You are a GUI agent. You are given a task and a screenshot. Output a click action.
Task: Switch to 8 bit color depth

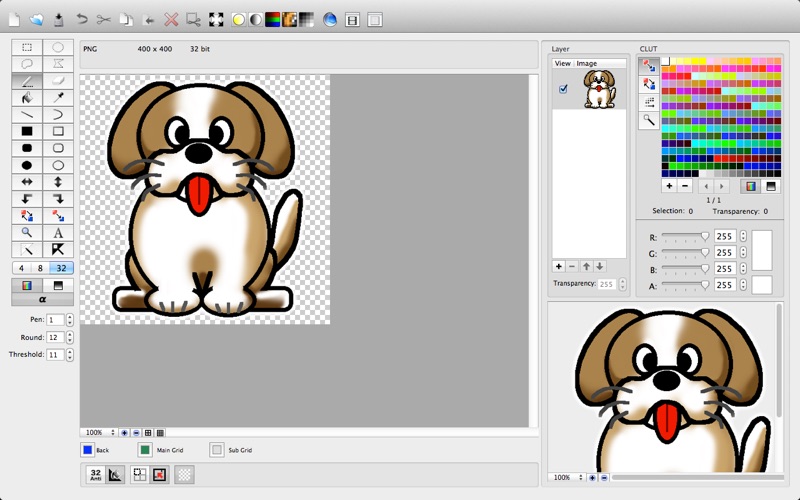(x=40, y=268)
